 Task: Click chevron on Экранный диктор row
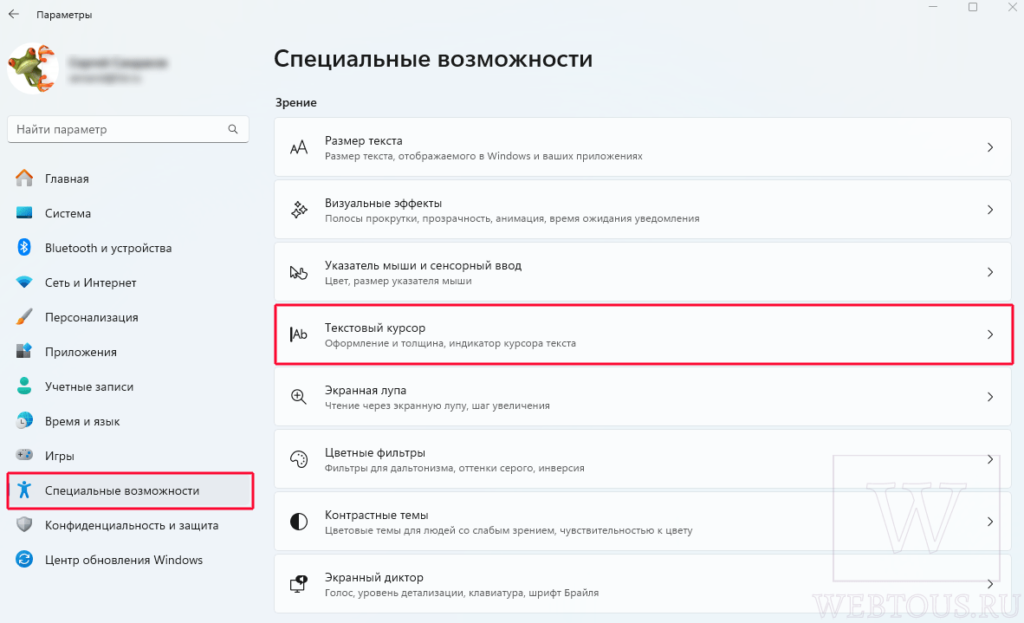[990, 584]
